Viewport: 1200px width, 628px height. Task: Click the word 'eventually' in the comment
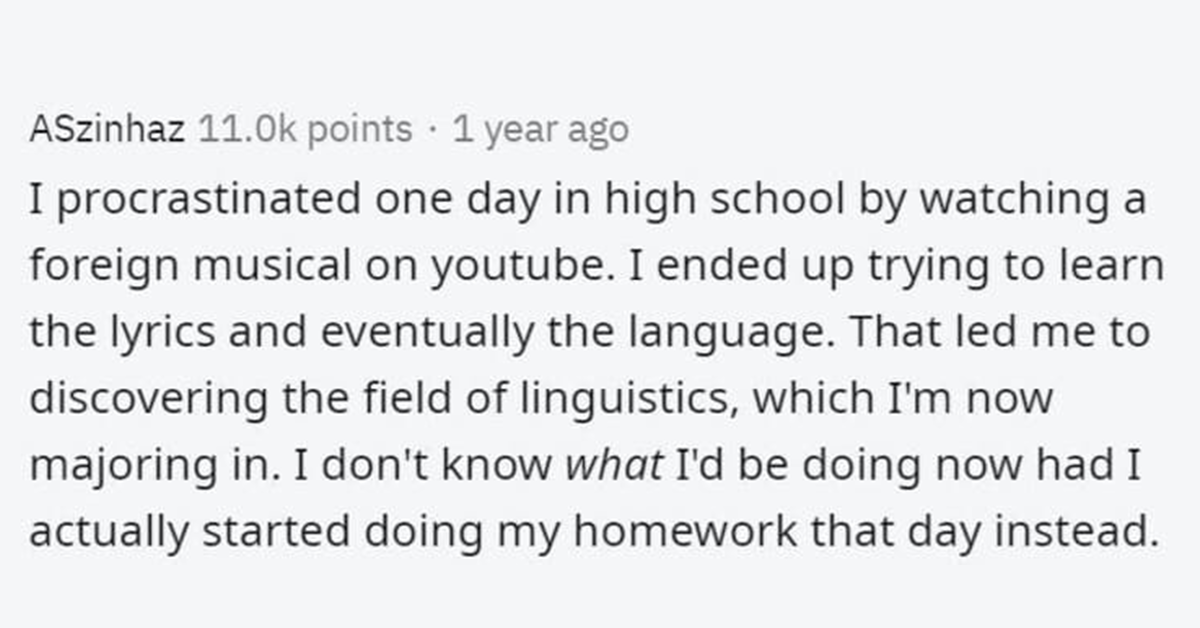pos(422,335)
